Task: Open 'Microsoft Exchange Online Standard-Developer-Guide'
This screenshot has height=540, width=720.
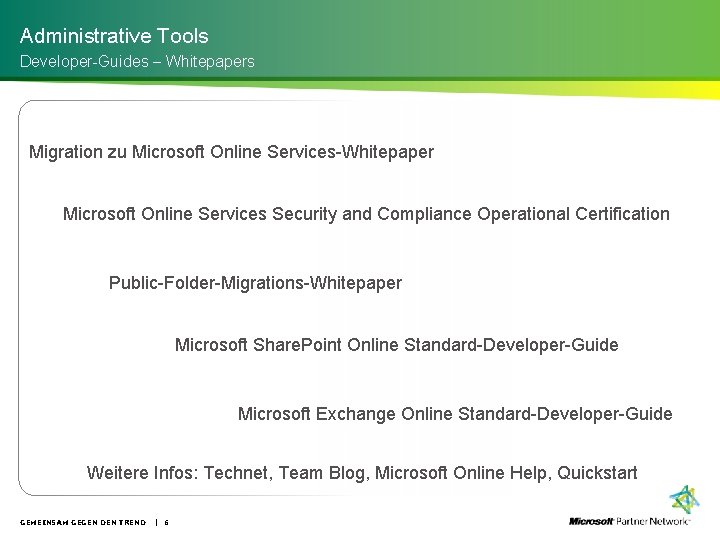Action: pyautogui.click(x=455, y=414)
